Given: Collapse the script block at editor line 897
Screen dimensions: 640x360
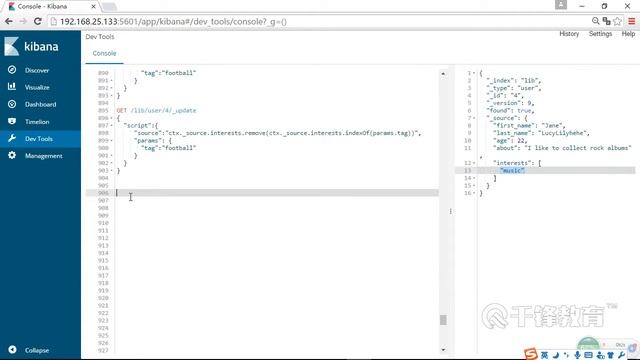Looking at the screenshot, I should [111, 125].
